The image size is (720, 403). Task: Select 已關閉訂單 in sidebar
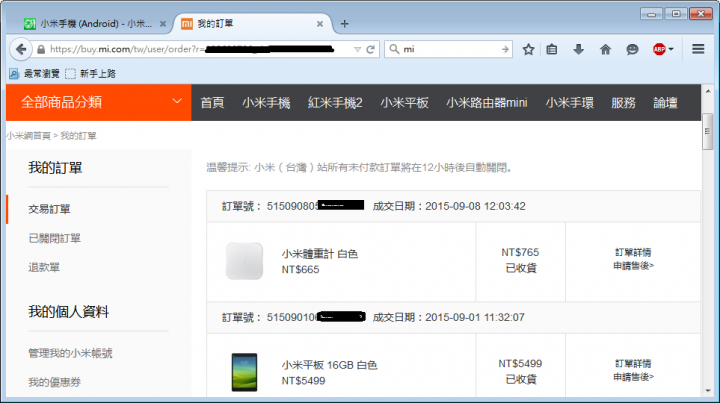click(55, 239)
